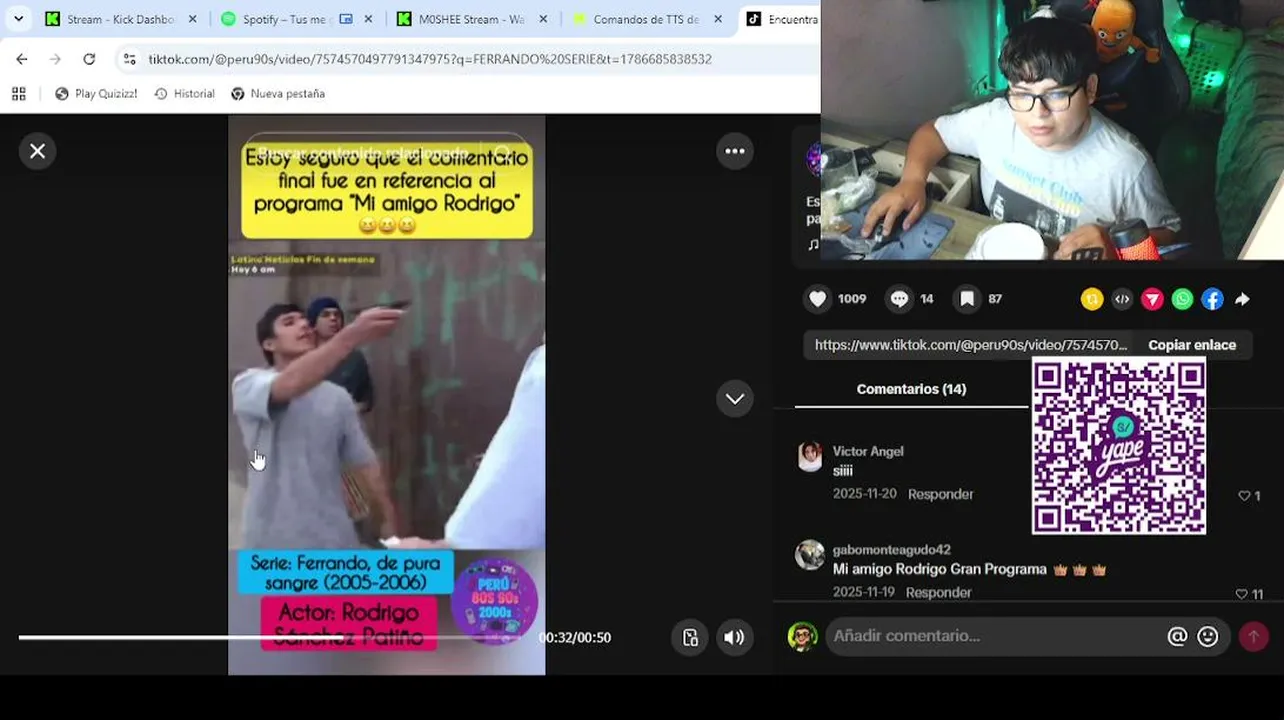Screen dimensions: 1284x720
Task: Click the tiktok.com URL address bar
Action: point(430,59)
